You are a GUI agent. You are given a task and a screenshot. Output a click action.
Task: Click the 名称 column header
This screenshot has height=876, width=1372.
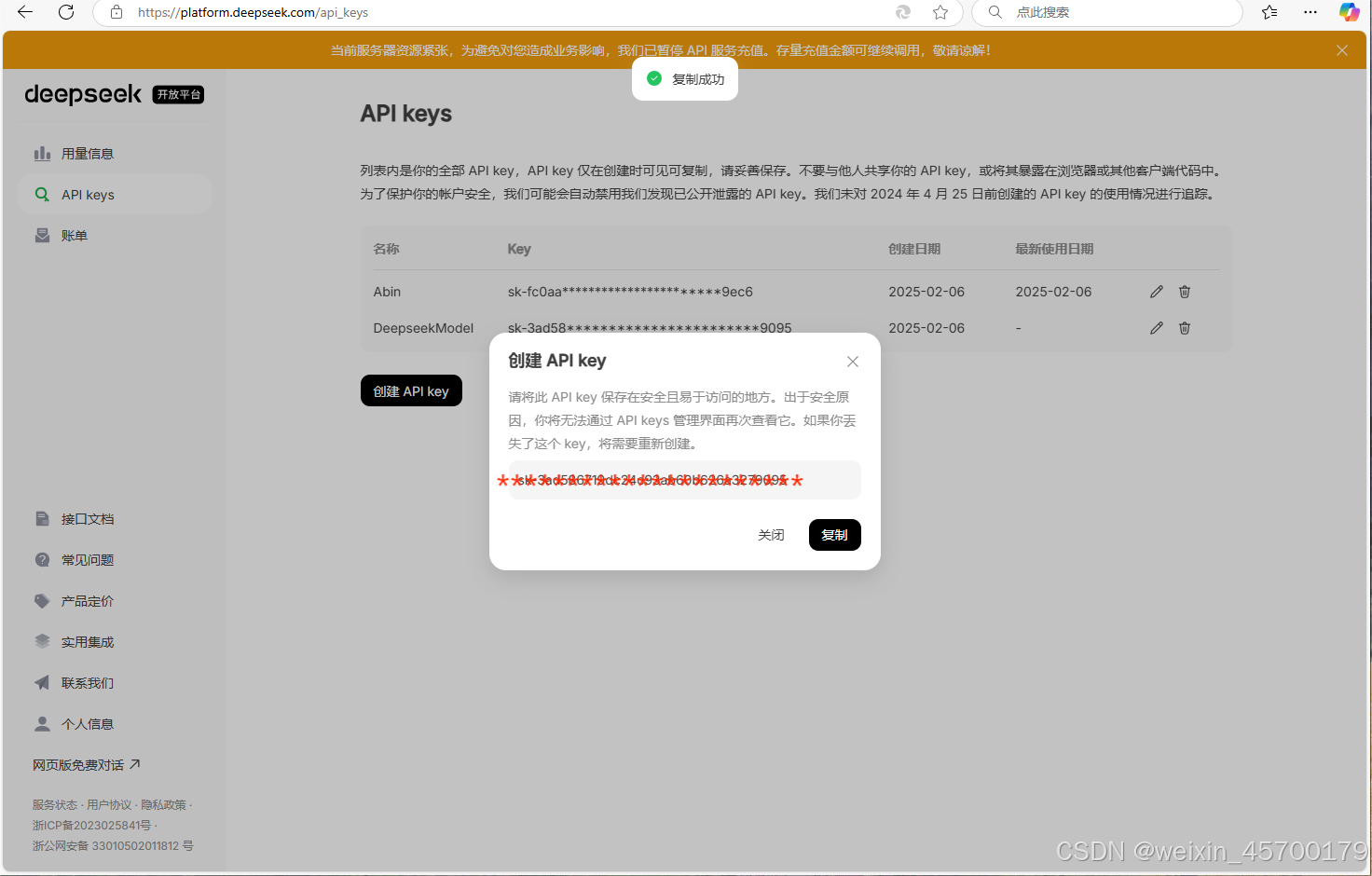coord(386,249)
